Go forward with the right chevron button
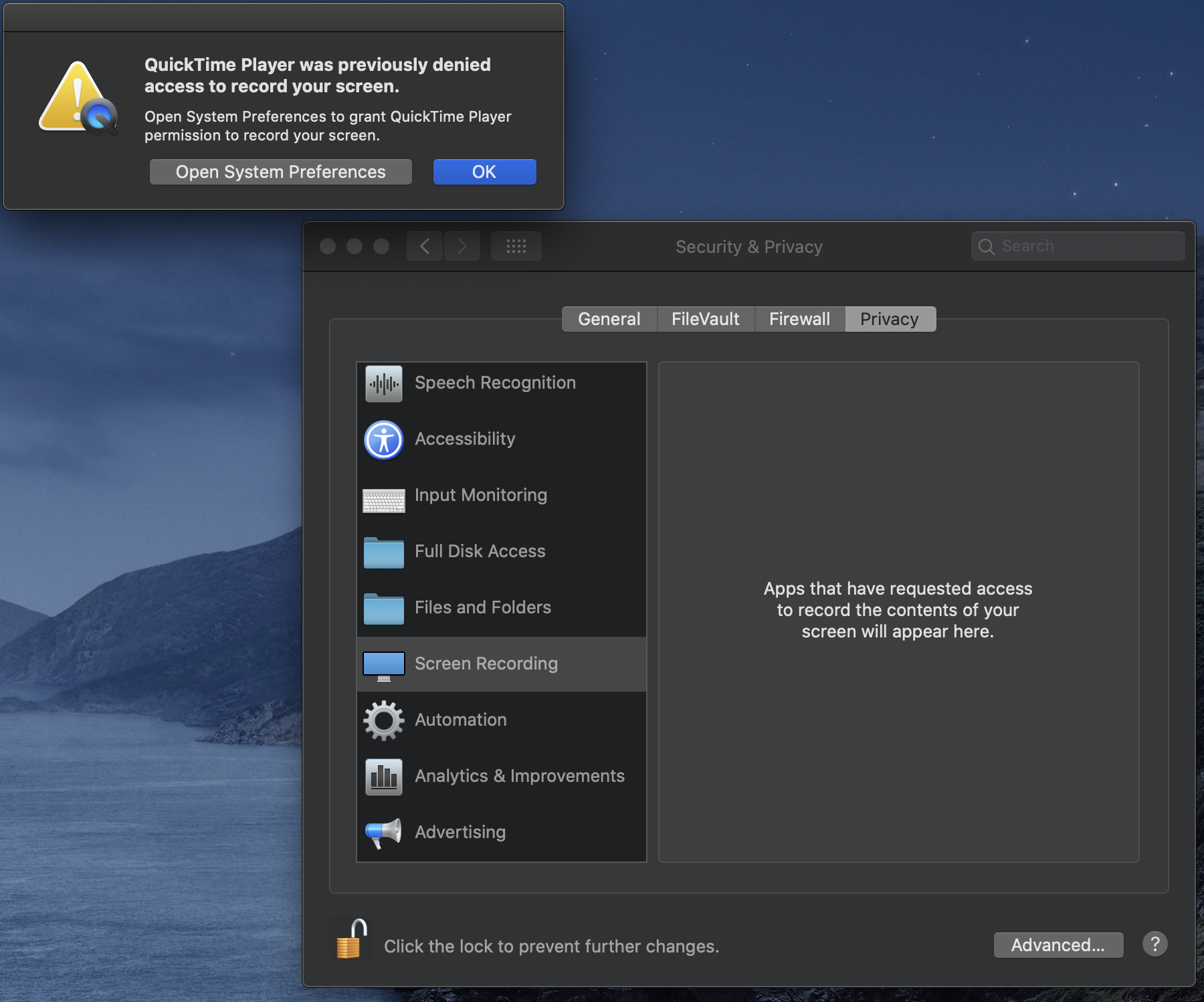The height and width of the screenshot is (1002, 1204). [x=462, y=246]
